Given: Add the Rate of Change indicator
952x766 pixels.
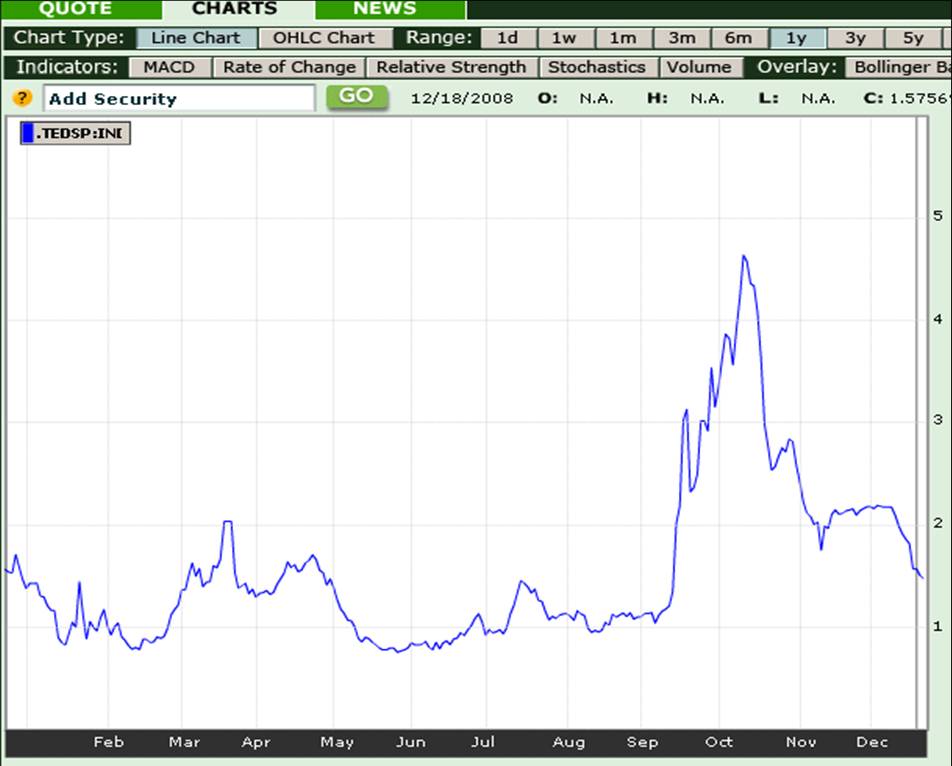Looking at the screenshot, I should tap(289, 67).
